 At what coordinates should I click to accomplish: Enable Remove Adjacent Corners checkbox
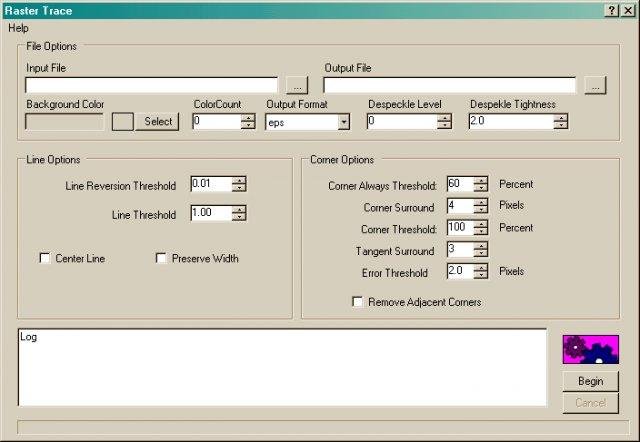(x=358, y=302)
